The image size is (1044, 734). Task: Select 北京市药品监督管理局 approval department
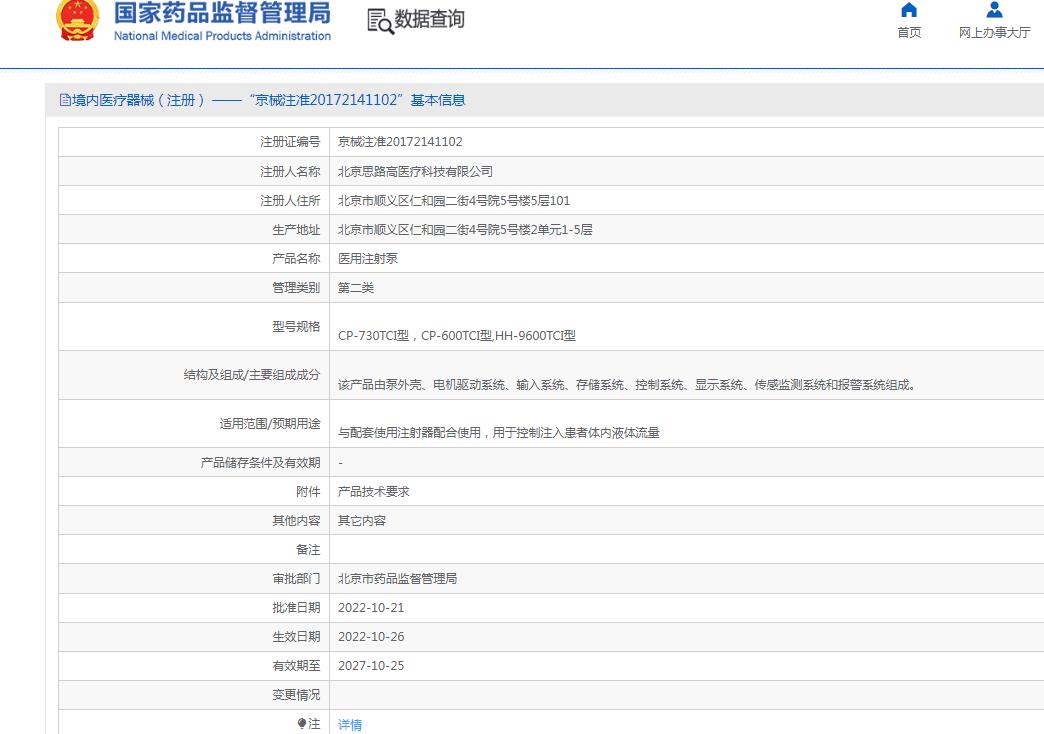coord(397,579)
